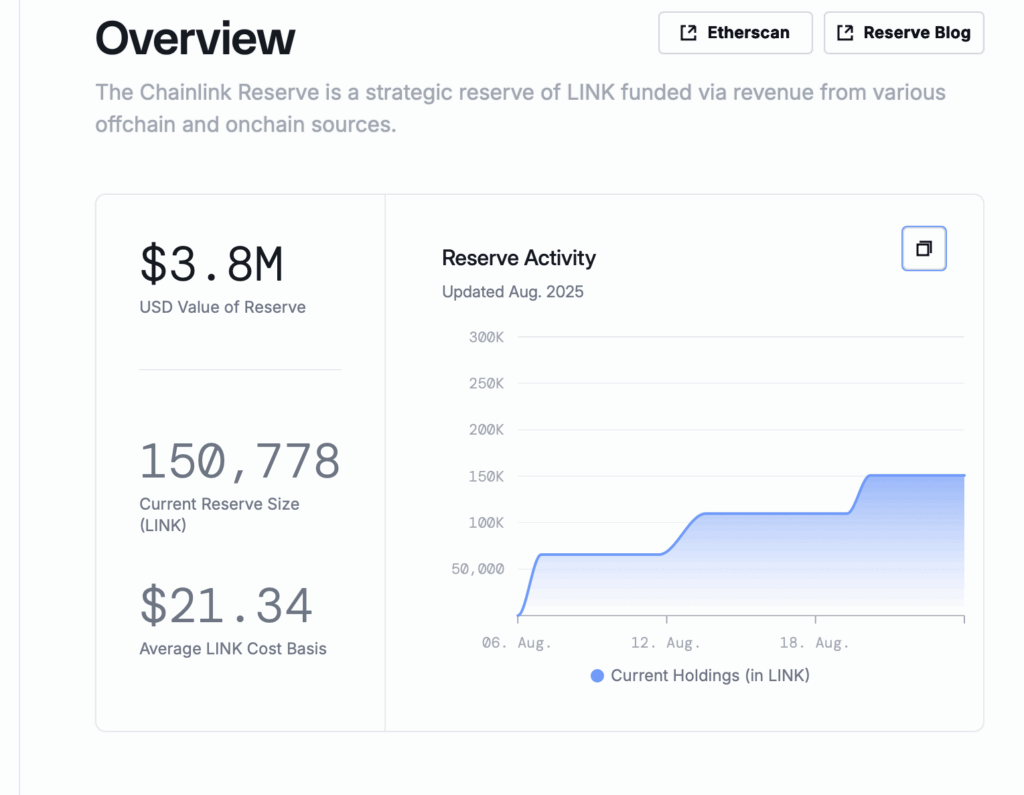Click the 300K y-axis label
The width and height of the screenshot is (1024, 795).
tap(487, 337)
